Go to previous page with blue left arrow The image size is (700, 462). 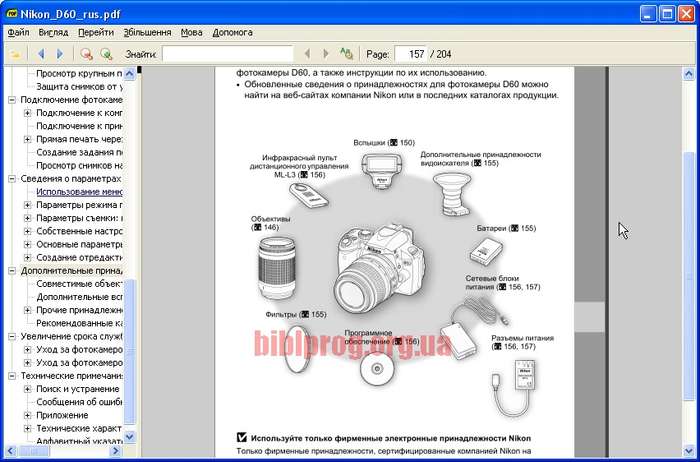42,54
